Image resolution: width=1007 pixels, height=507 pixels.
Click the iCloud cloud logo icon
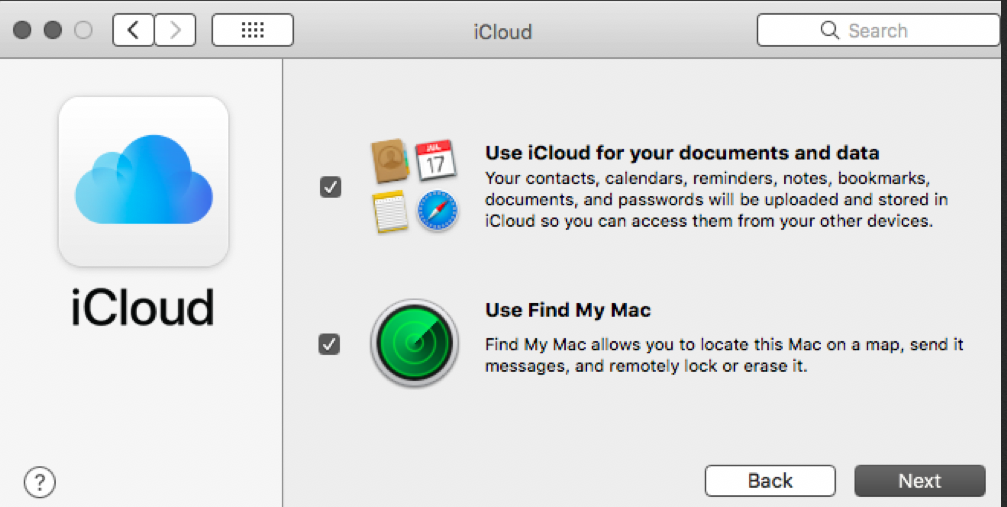[143, 181]
